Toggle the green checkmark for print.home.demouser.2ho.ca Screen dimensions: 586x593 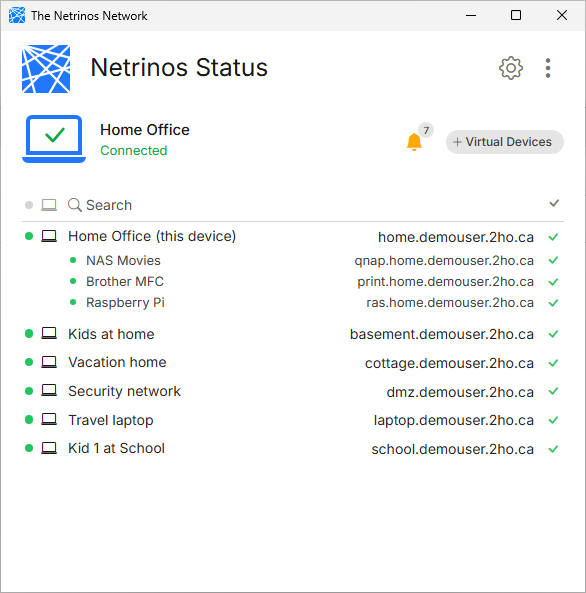[x=553, y=282]
